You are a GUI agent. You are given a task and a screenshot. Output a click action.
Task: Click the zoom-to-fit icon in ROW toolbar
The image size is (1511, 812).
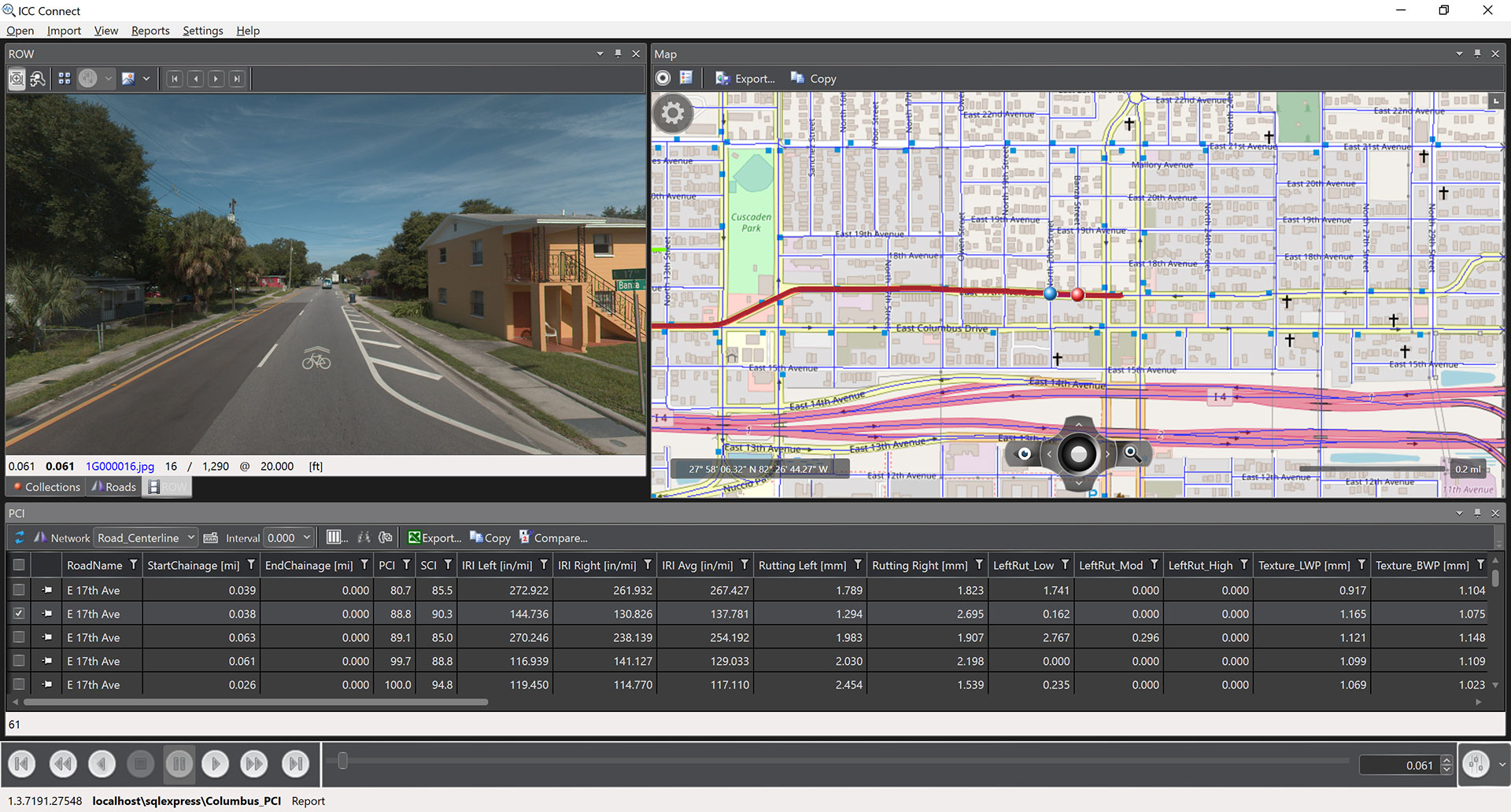[17, 79]
